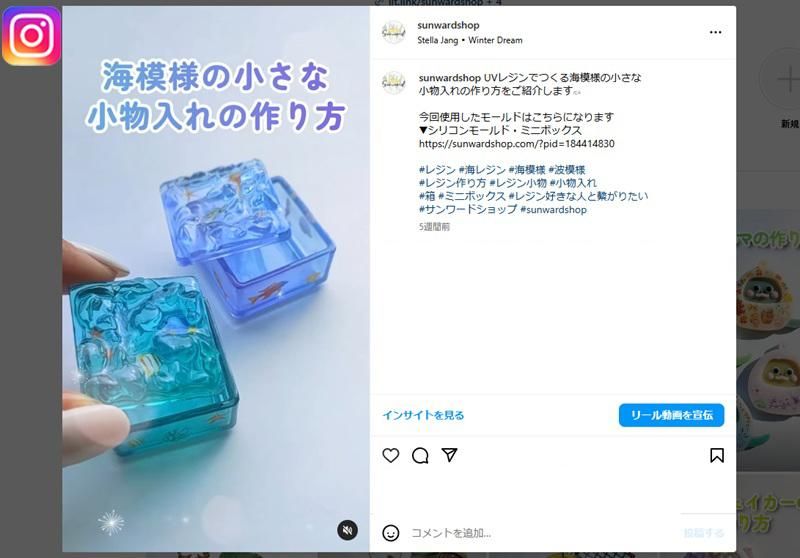Click the Instagram logo
This screenshot has height=558, width=800.
tap(32, 36)
